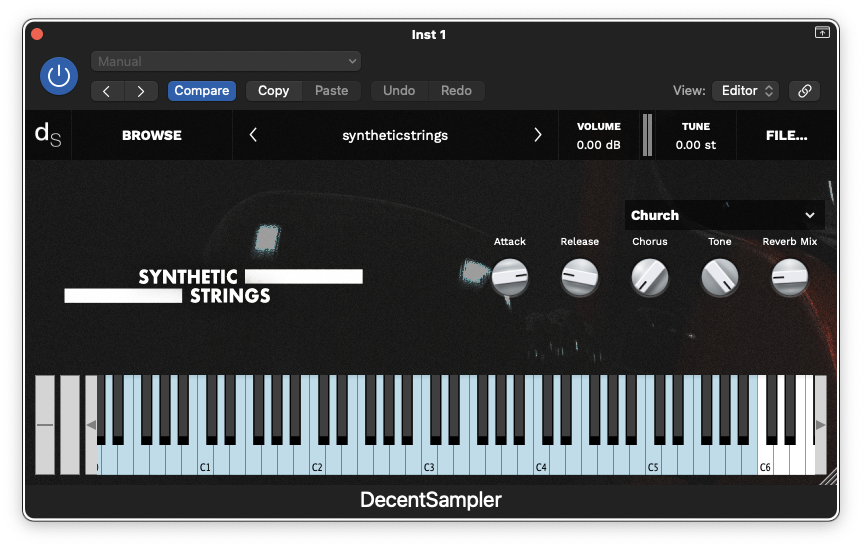Play the C2 key on keyboard
862x548 pixels.
click(x=317, y=461)
